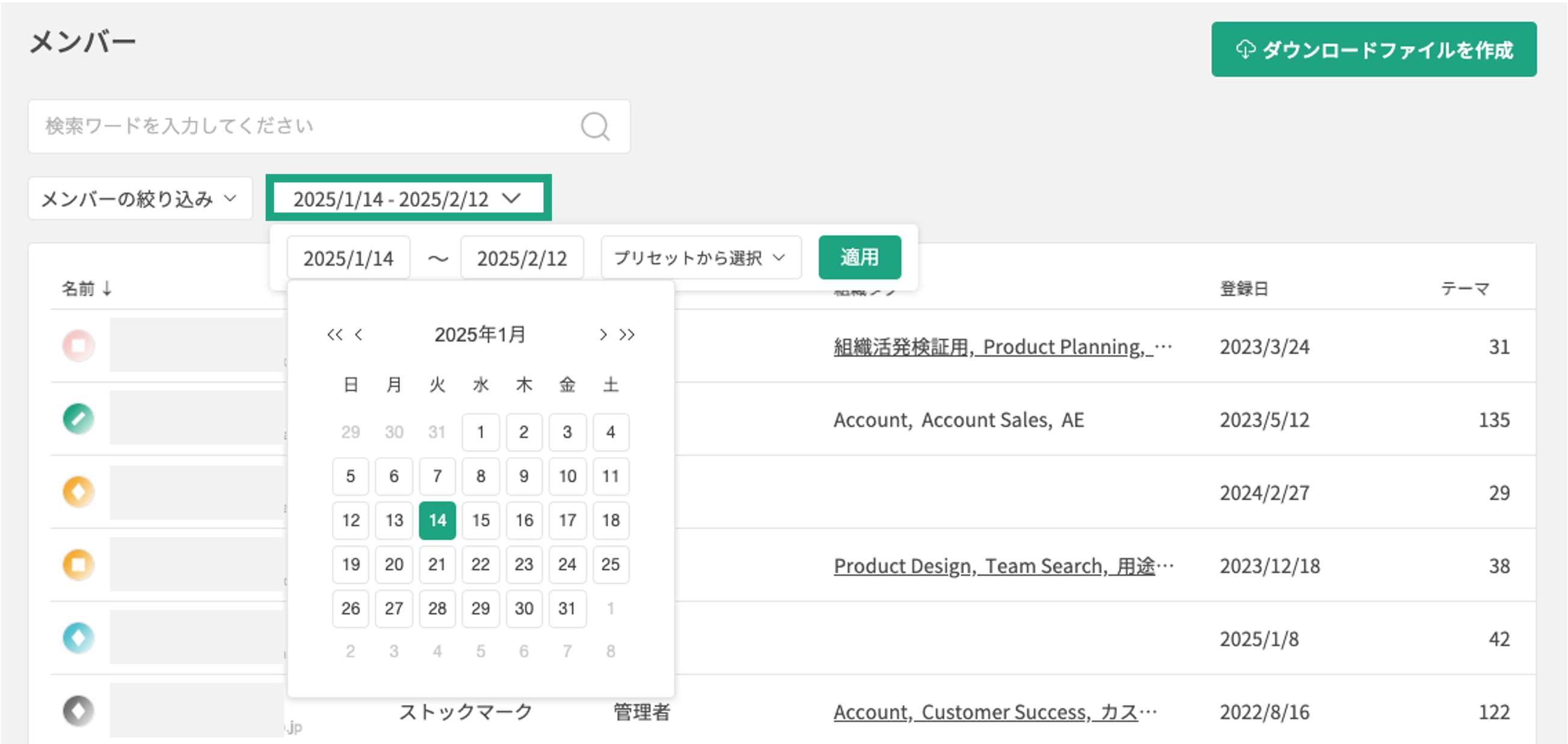Click ダウンロードファイルを作成 button
Image resolution: width=1568 pixels, height=744 pixels.
tap(1373, 49)
